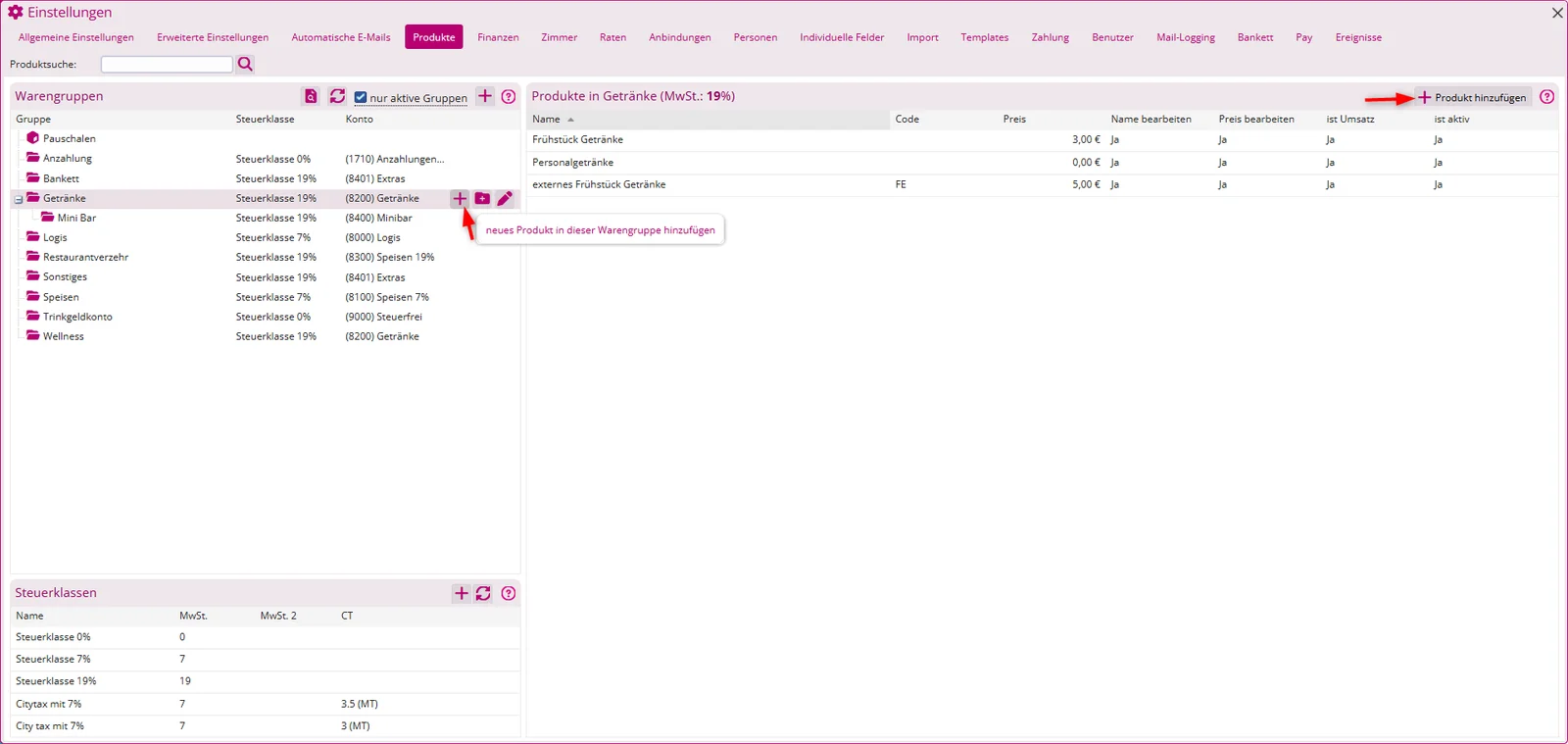The image size is (1568, 744).
Task: Select the Logis group in the tree
Action: tap(265, 237)
